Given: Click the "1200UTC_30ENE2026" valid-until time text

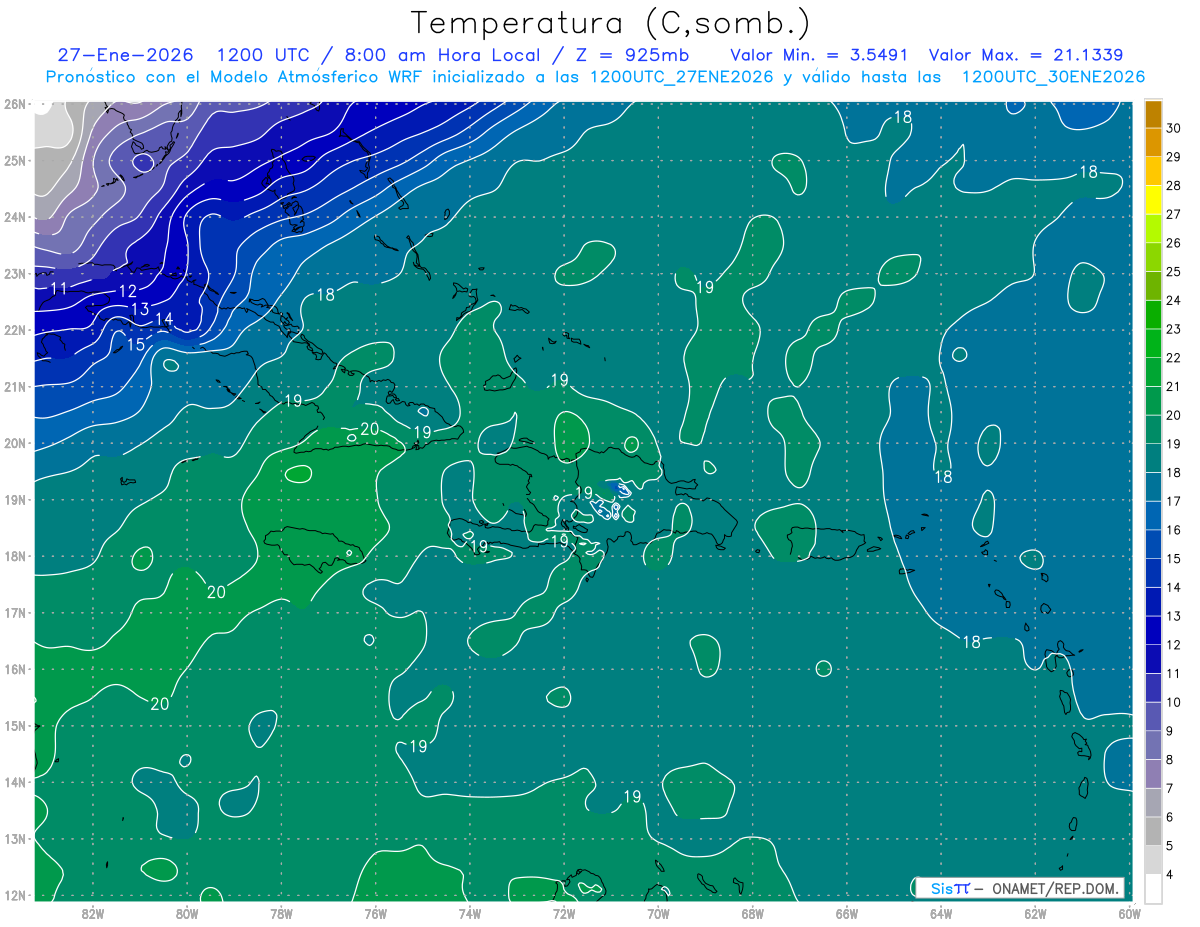Looking at the screenshot, I should tap(1052, 77).
